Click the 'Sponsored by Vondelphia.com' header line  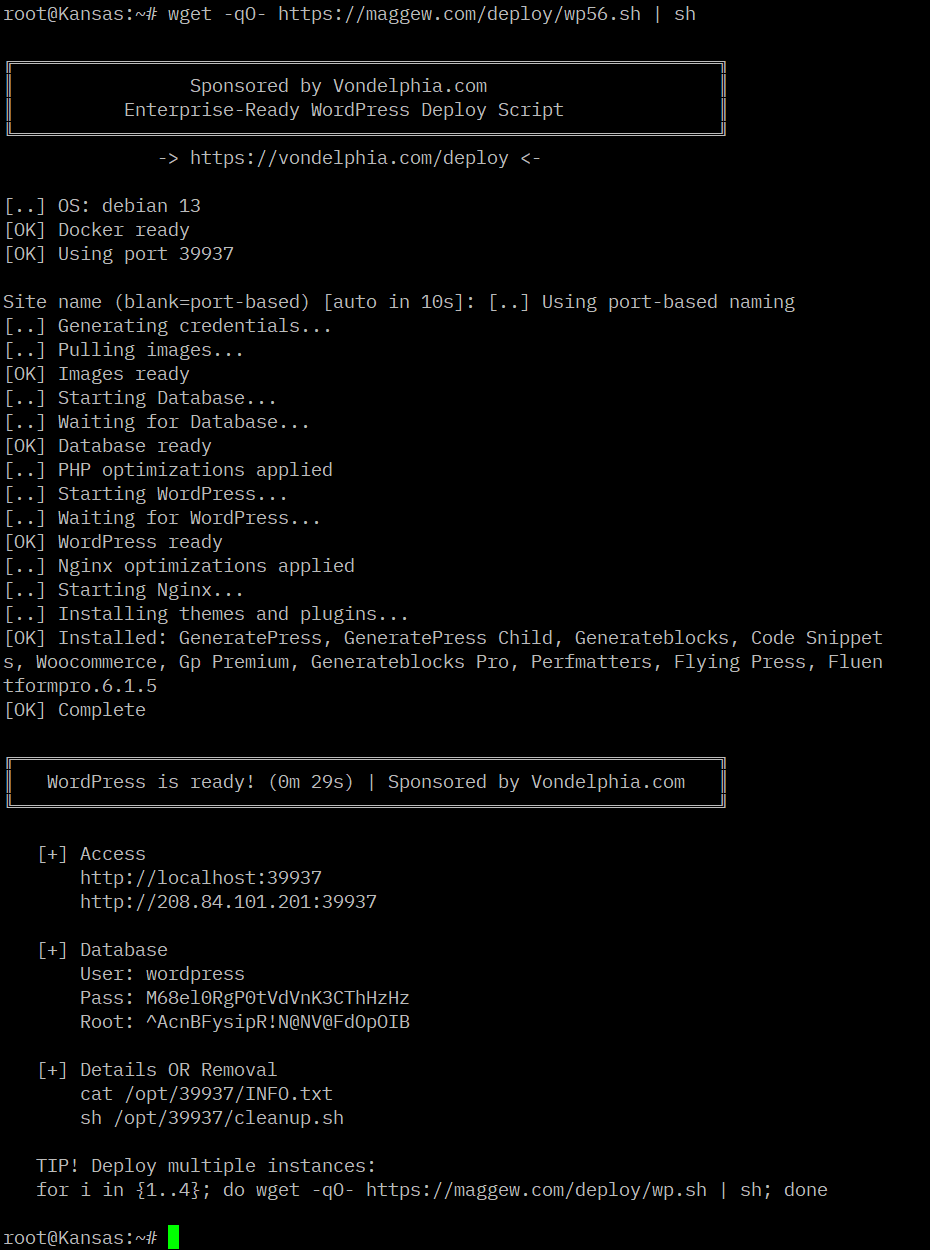click(338, 86)
